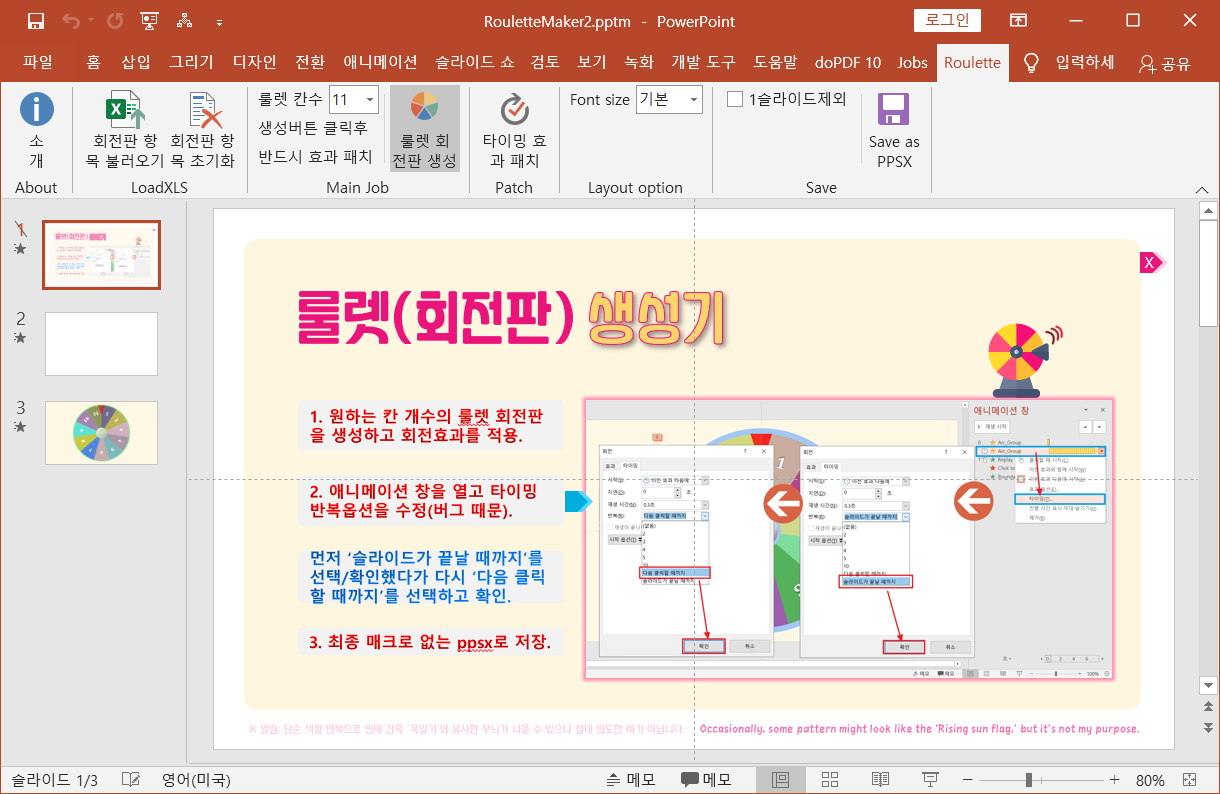Open the 슬라이드 쇼 ribbon tab

(474, 62)
